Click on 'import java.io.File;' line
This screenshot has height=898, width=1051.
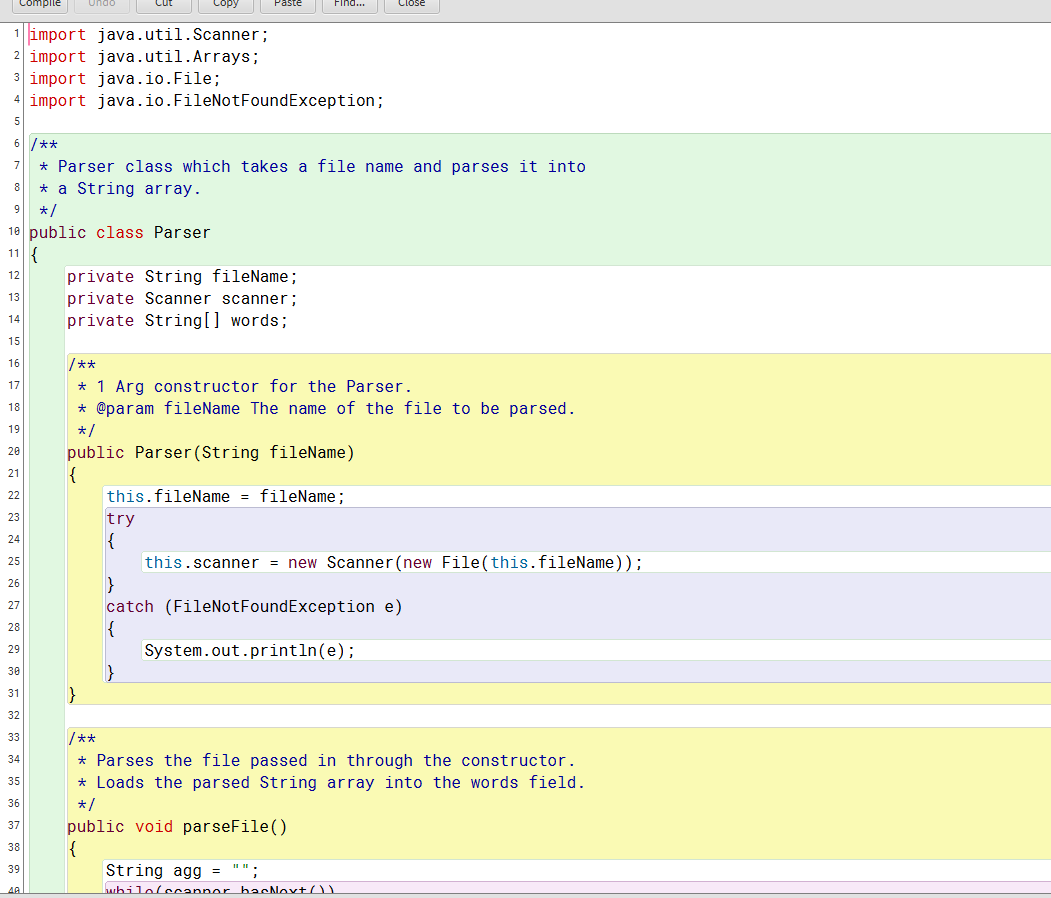click(x=125, y=79)
